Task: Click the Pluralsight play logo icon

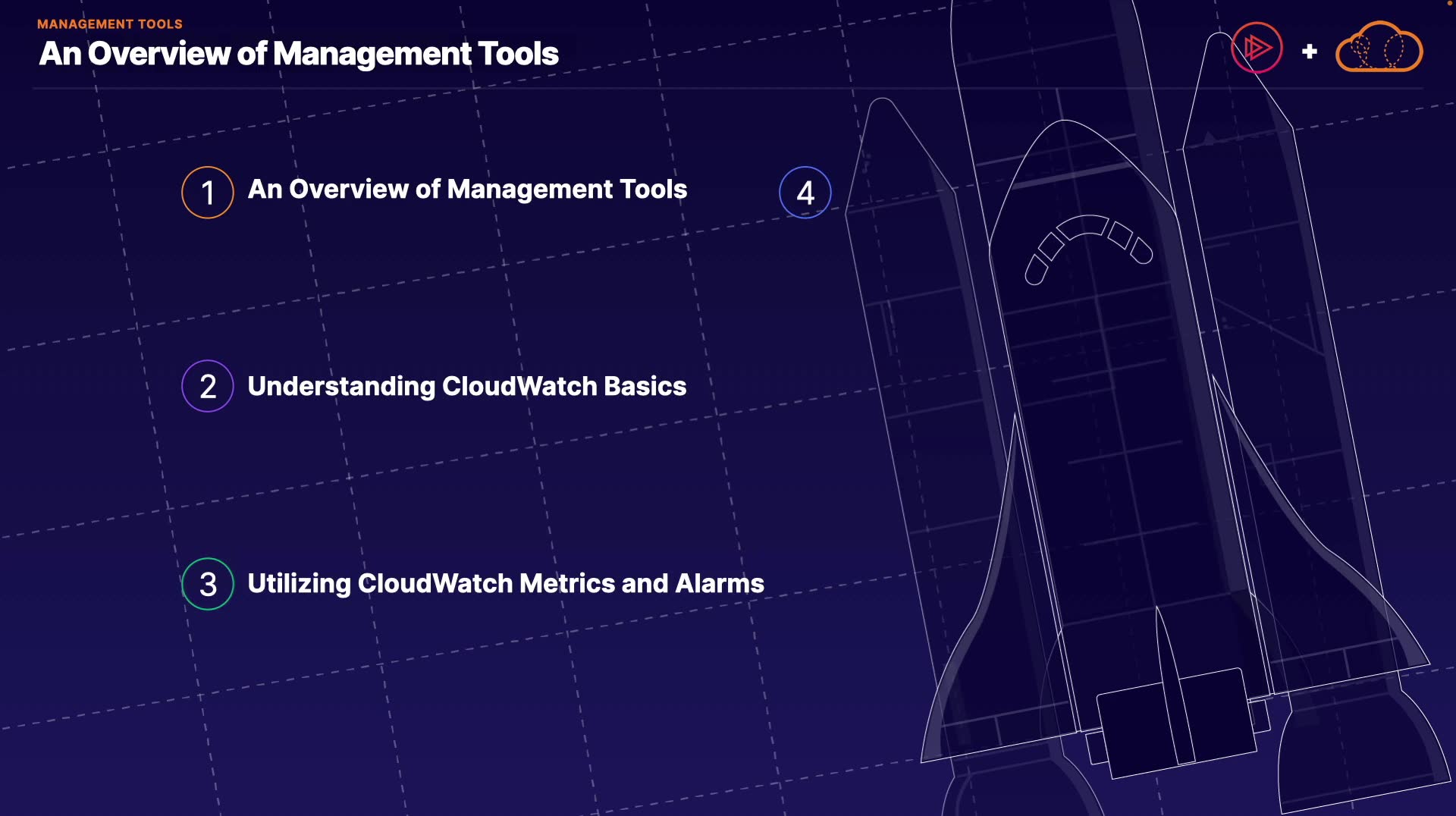Action: coord(1257,47)
